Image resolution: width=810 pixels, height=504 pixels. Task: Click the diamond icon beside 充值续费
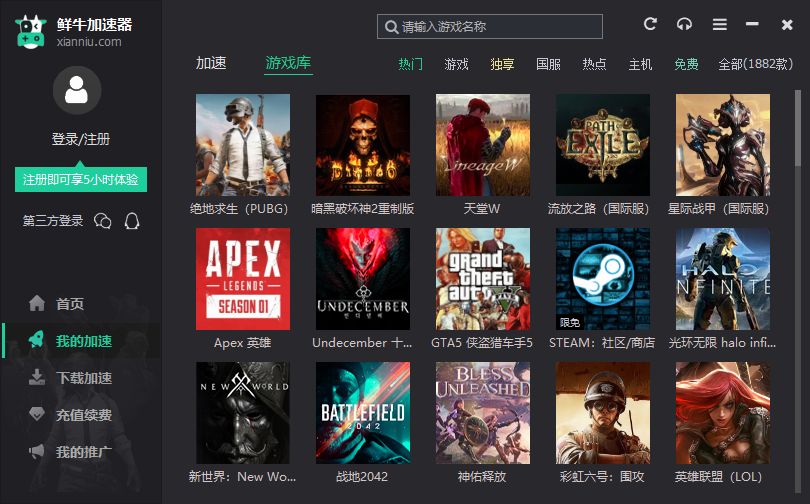coord(37,414)
